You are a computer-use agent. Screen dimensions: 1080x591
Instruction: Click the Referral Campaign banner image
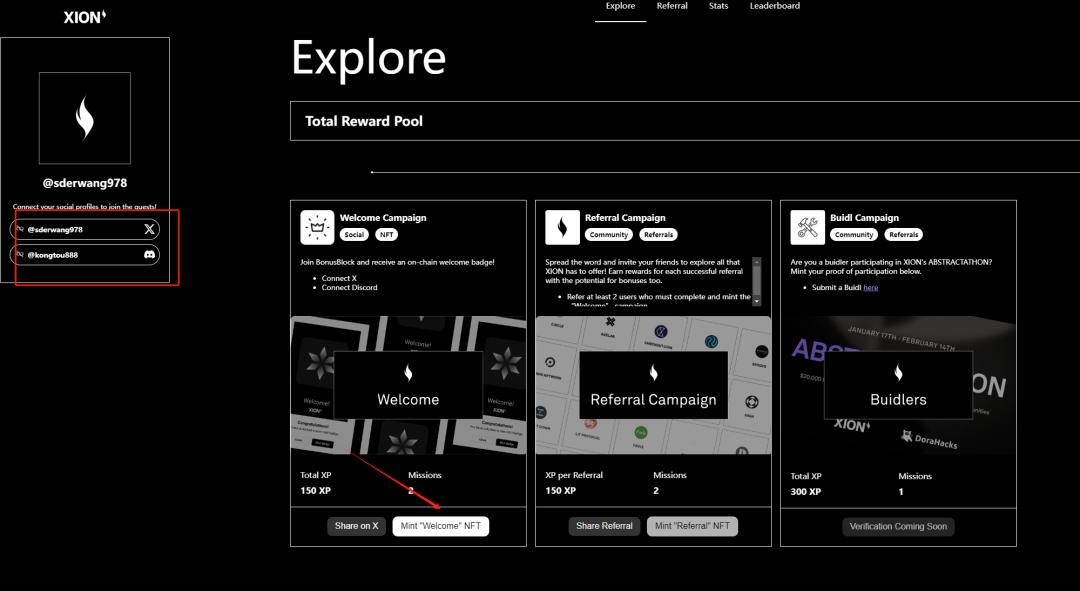point(654,385)
